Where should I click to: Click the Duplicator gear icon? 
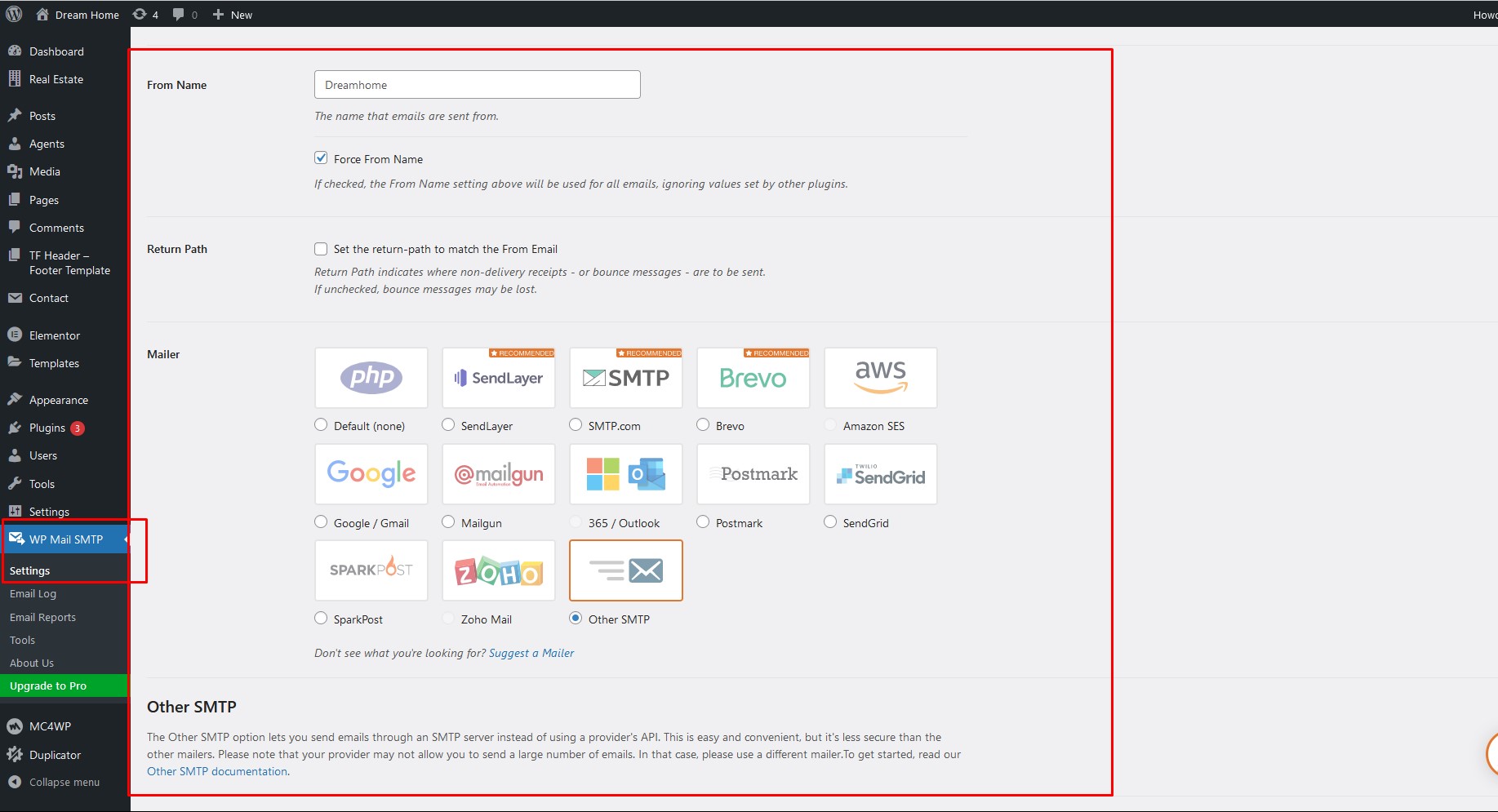point(15,754)
